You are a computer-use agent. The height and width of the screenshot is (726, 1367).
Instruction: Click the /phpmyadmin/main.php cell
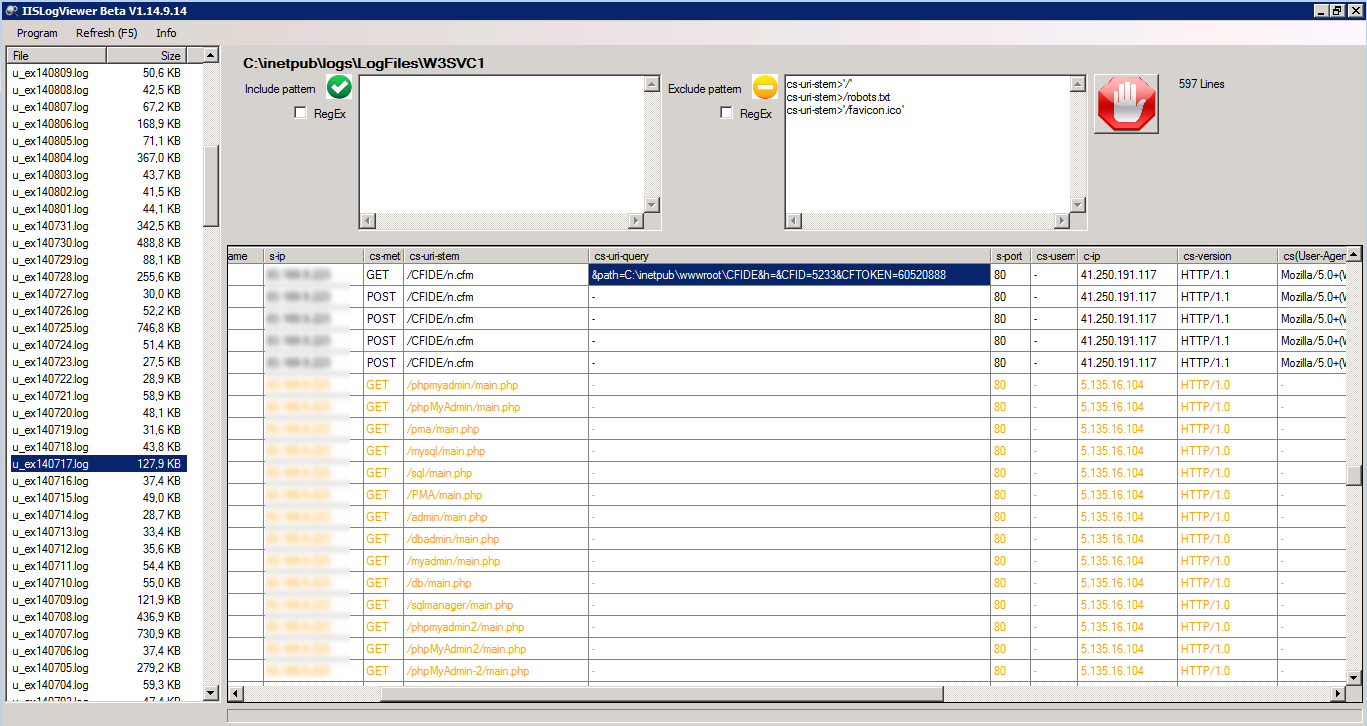pos(496,385)
